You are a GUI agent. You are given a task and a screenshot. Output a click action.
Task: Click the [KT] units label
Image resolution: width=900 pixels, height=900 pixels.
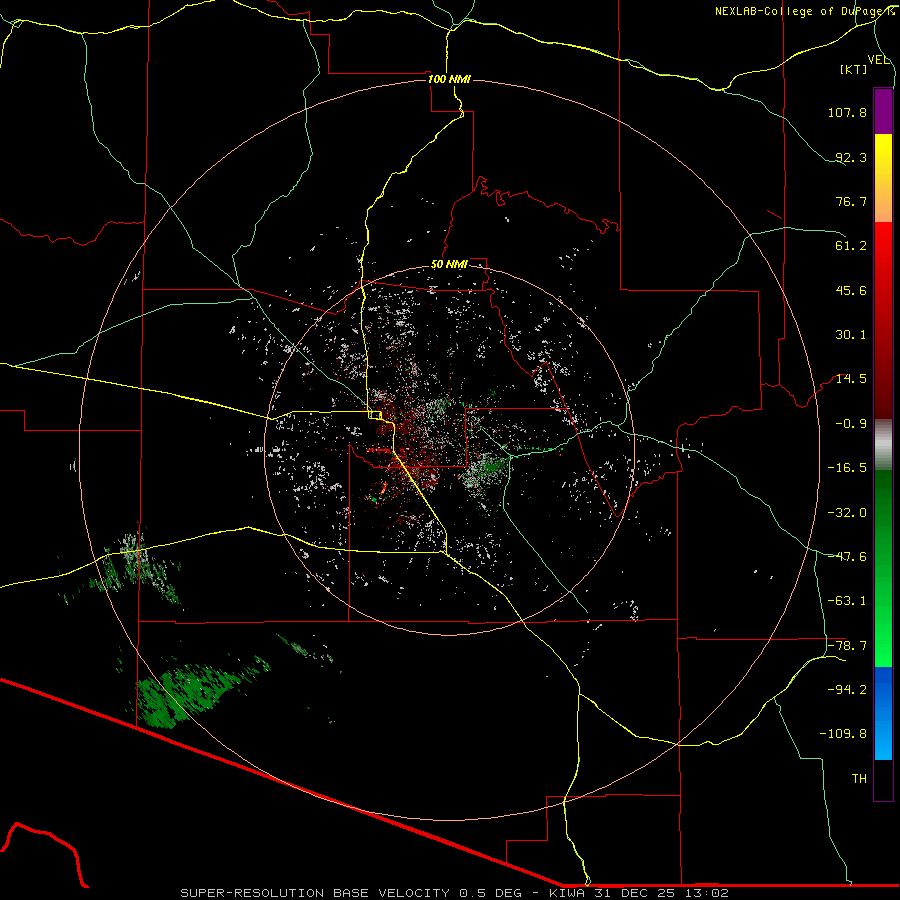(854, 69)
